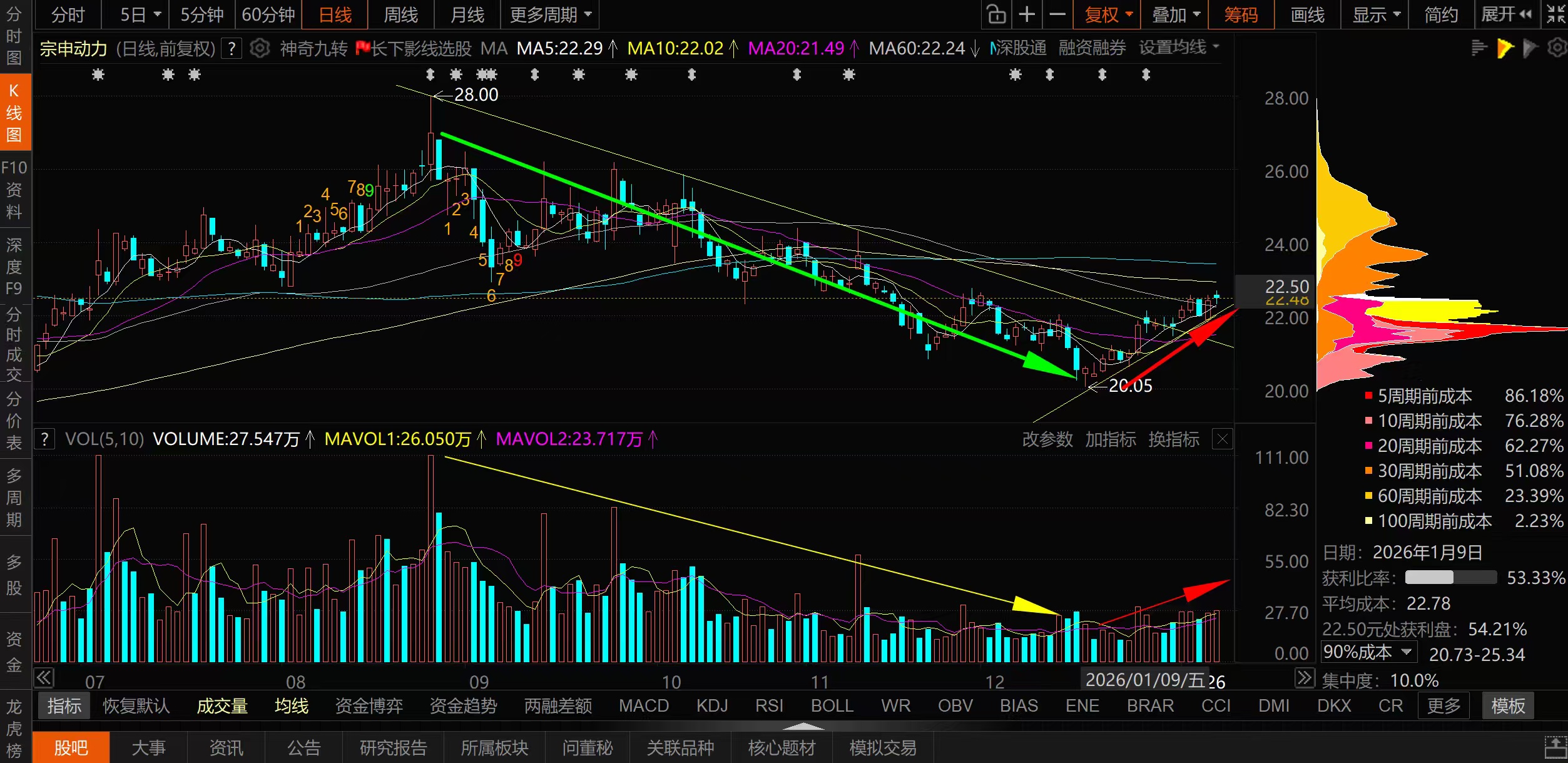Screen dimensions: 1568x763
Task: Click the gear icon beside stock name
Action: 260,48
